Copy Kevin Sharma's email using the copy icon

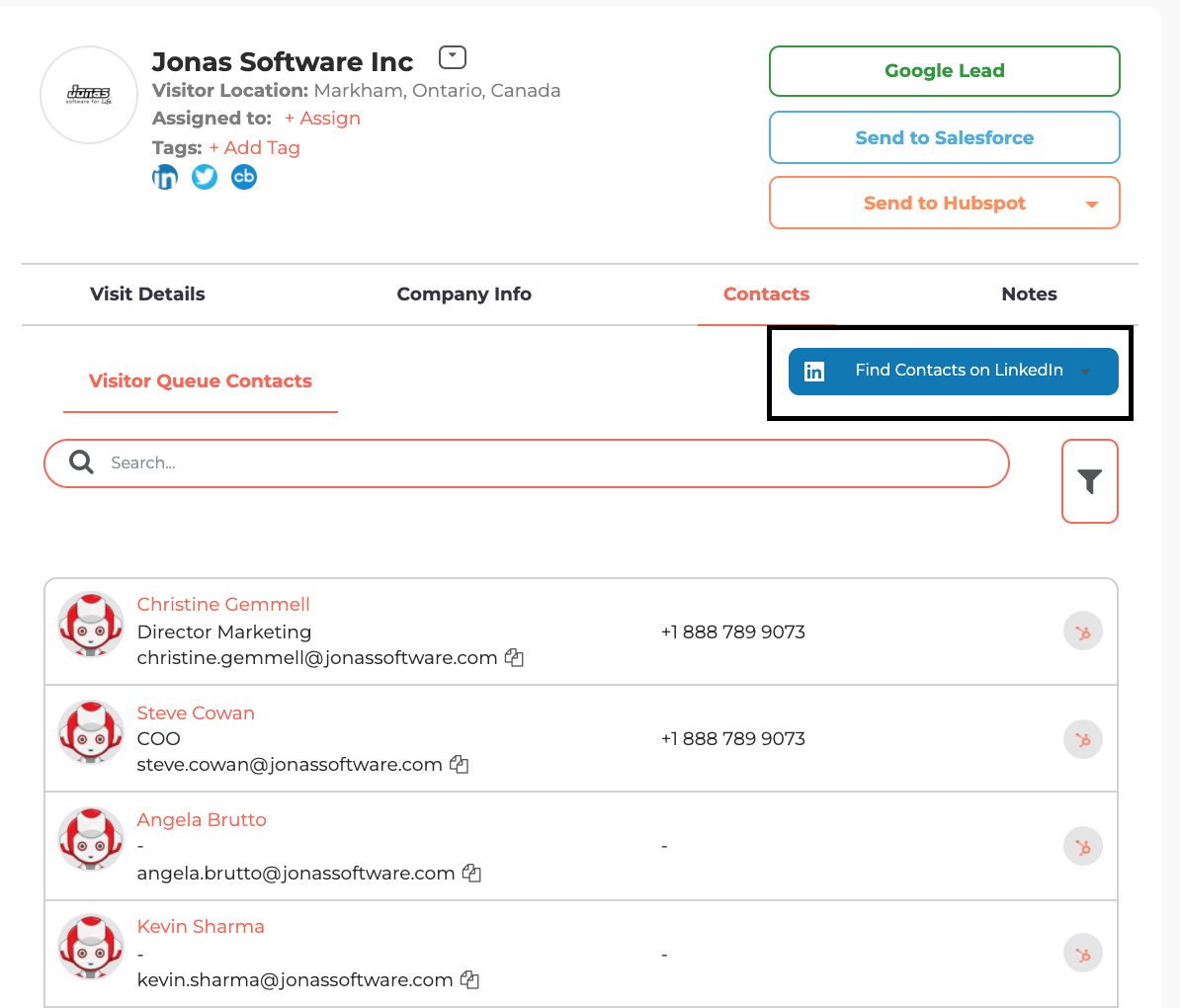point(468,979)
